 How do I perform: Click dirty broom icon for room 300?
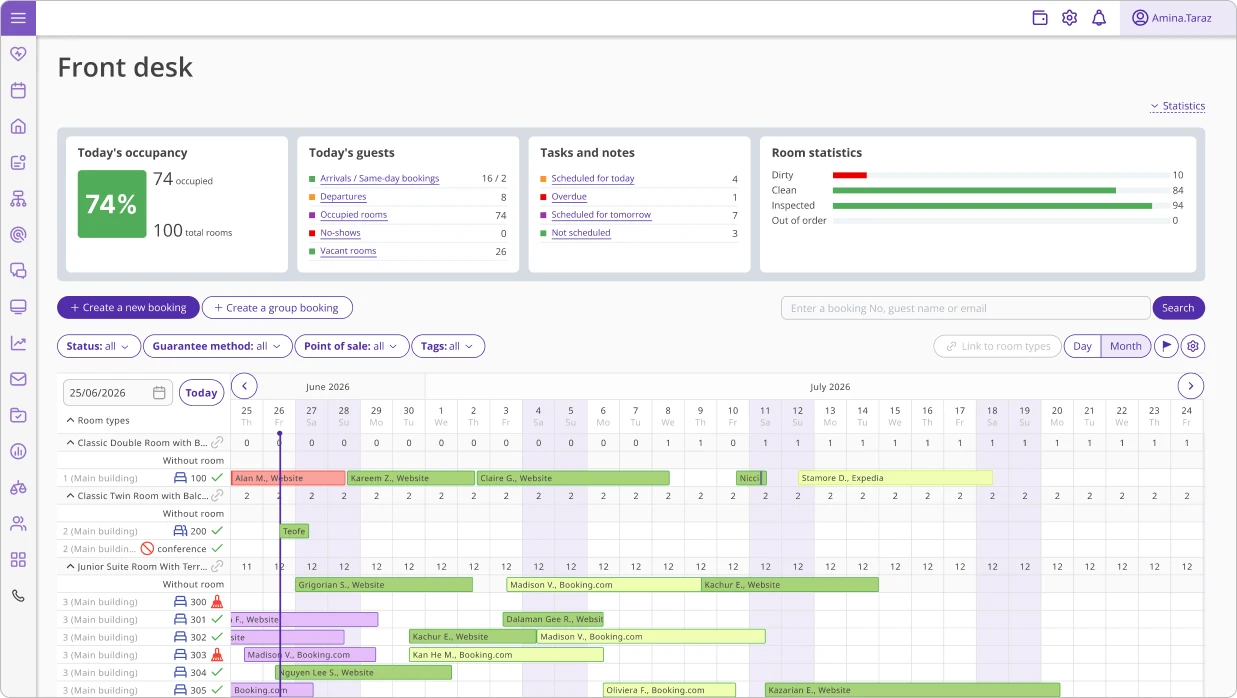pyautogui.click(x=217, y=602)
